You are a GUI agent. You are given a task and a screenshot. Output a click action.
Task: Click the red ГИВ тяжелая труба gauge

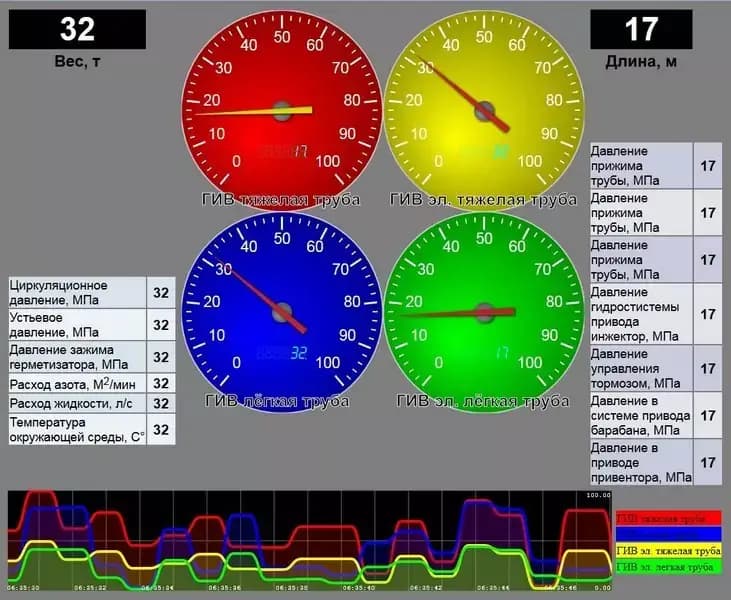[x=282, y=111]
